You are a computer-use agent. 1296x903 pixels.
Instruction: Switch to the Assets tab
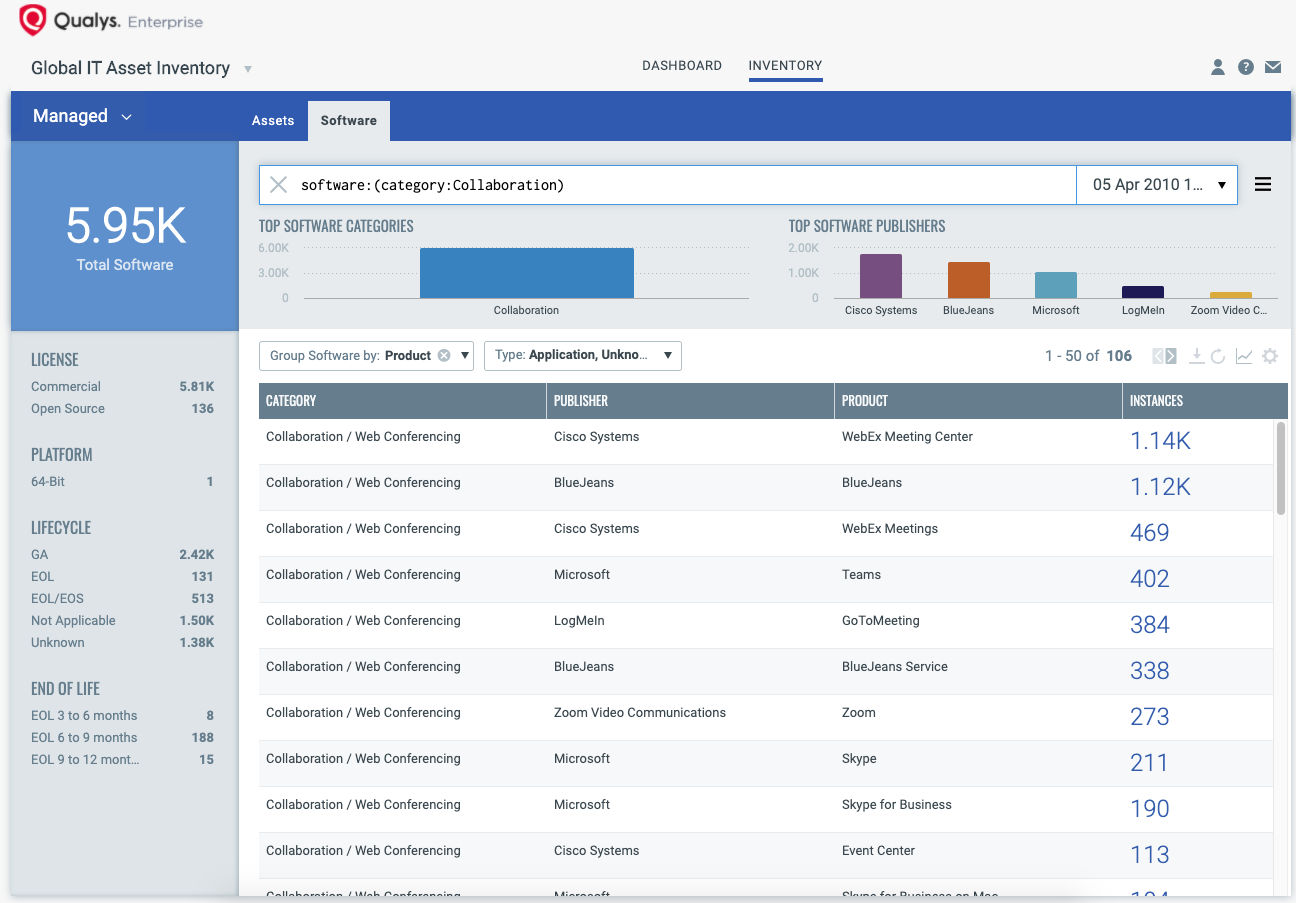(x=273, y=120)
